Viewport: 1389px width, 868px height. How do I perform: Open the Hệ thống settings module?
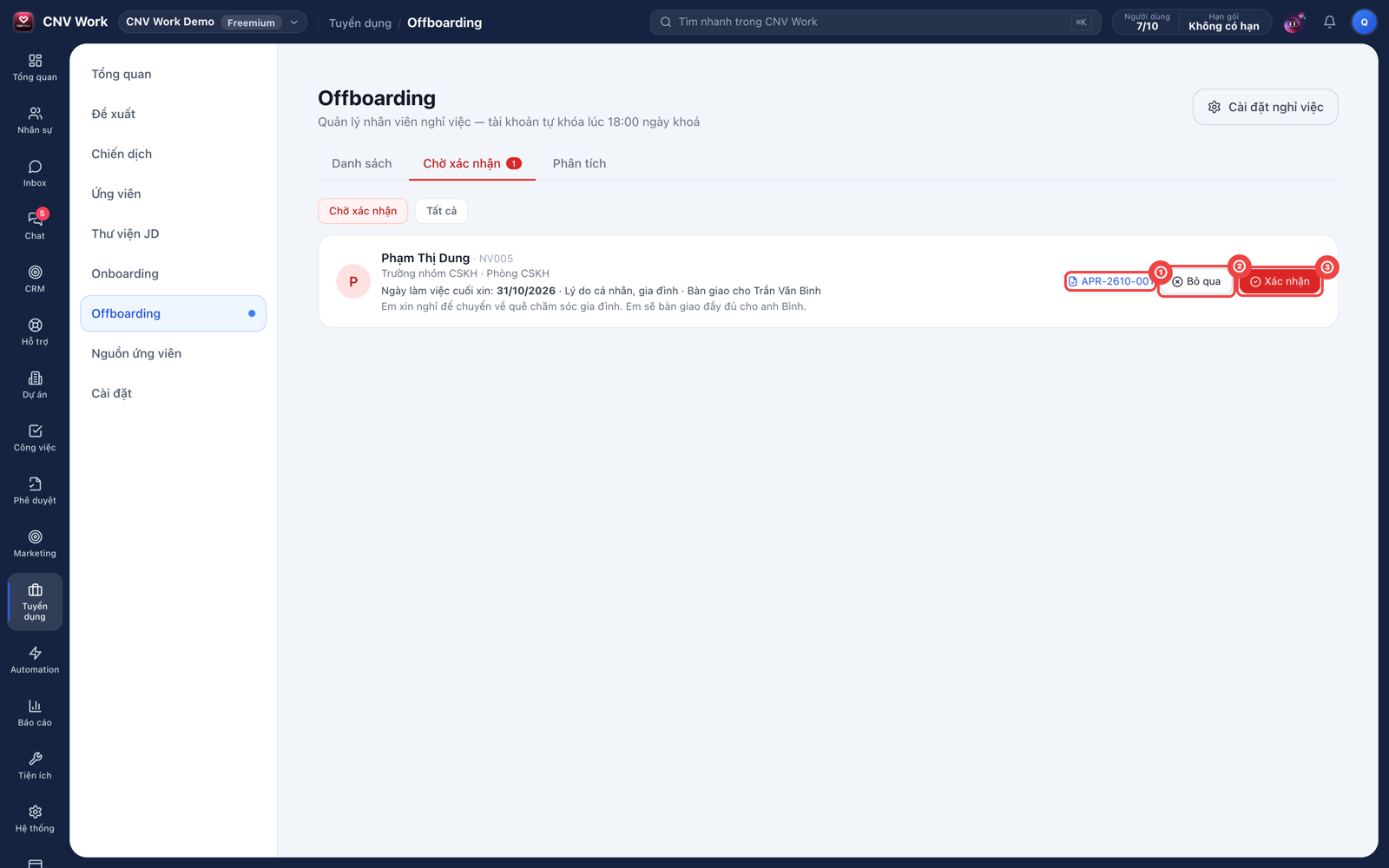coord(35,819)
